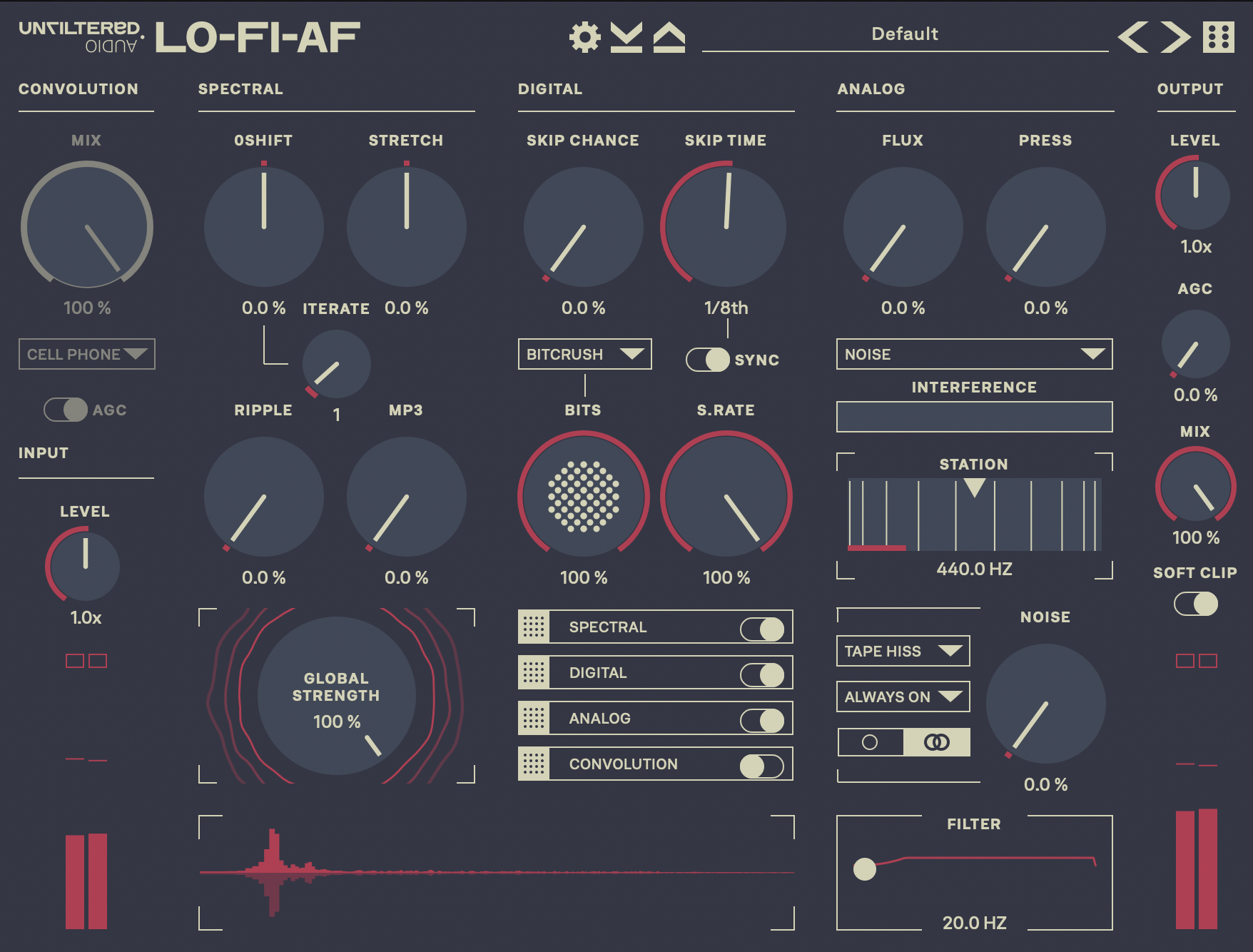Click the waveform display
The image size is (1253, 952).
(497, 872)
